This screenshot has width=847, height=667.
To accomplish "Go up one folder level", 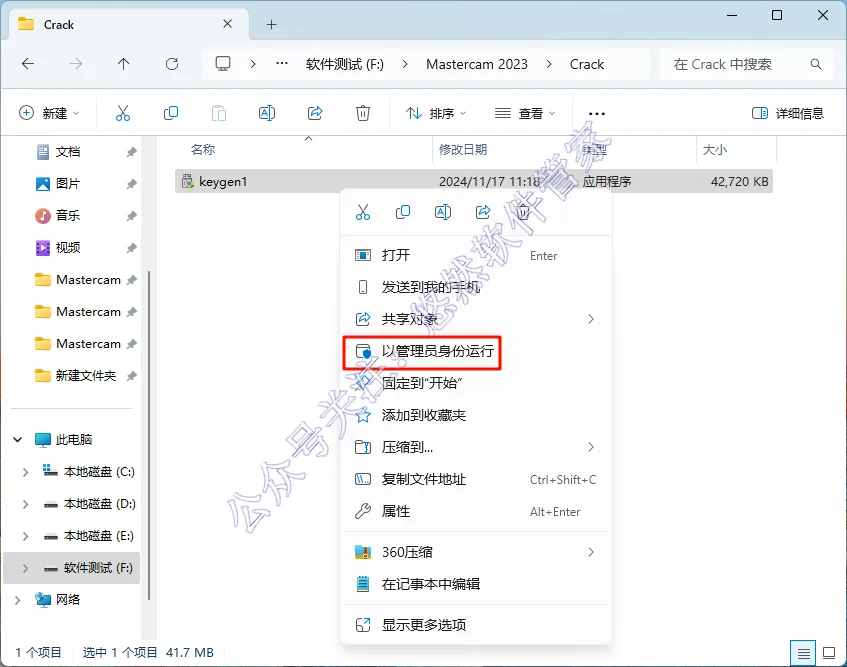I will pyautogui.click(x=124, y=64).
